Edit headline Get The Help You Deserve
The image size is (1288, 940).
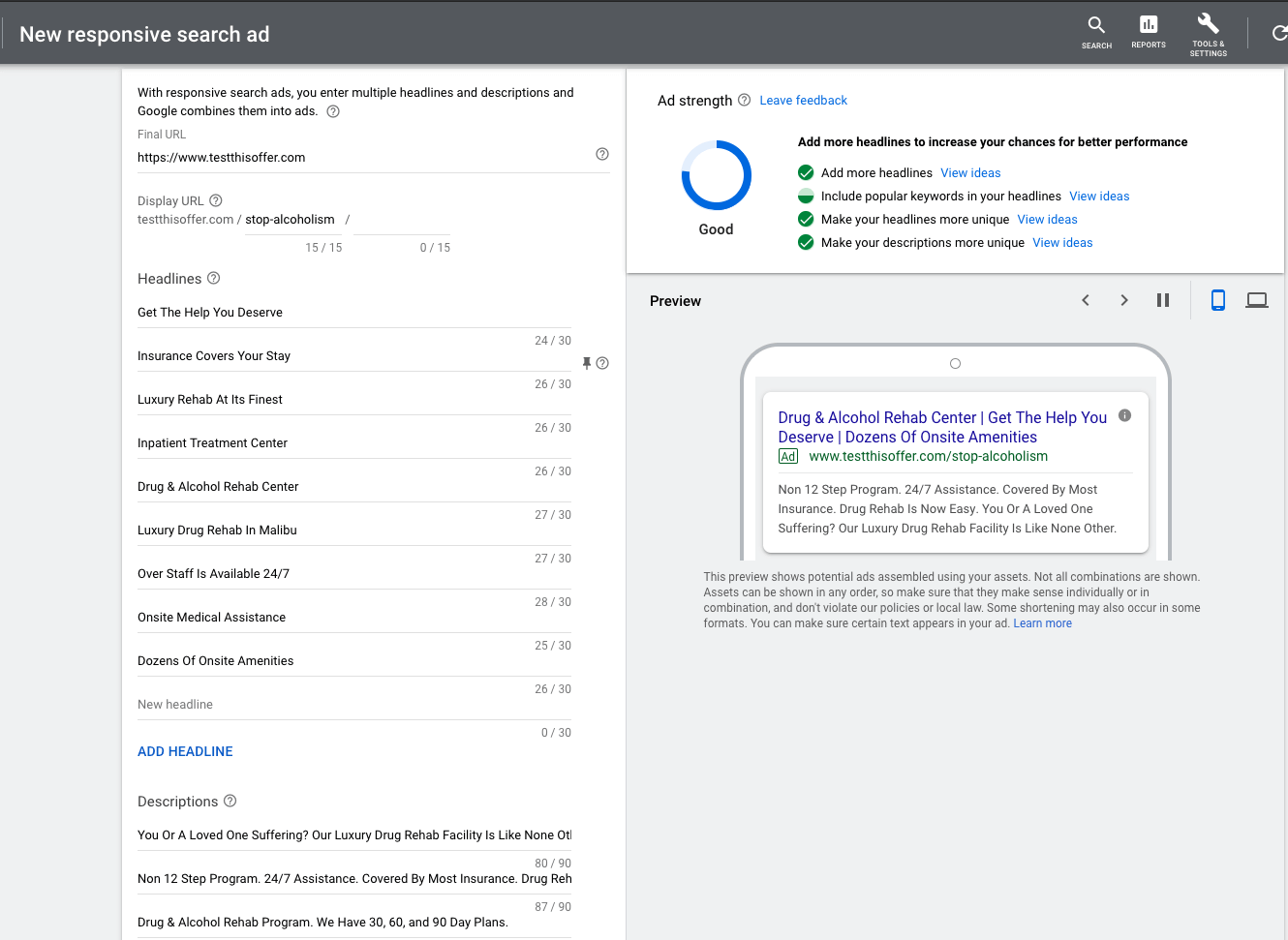(354, 313)
